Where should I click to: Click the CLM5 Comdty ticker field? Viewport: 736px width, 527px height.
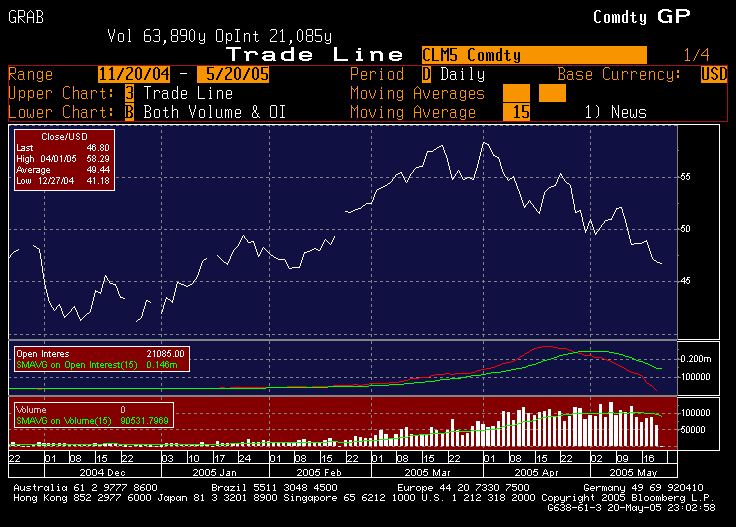tap(533, 55)
